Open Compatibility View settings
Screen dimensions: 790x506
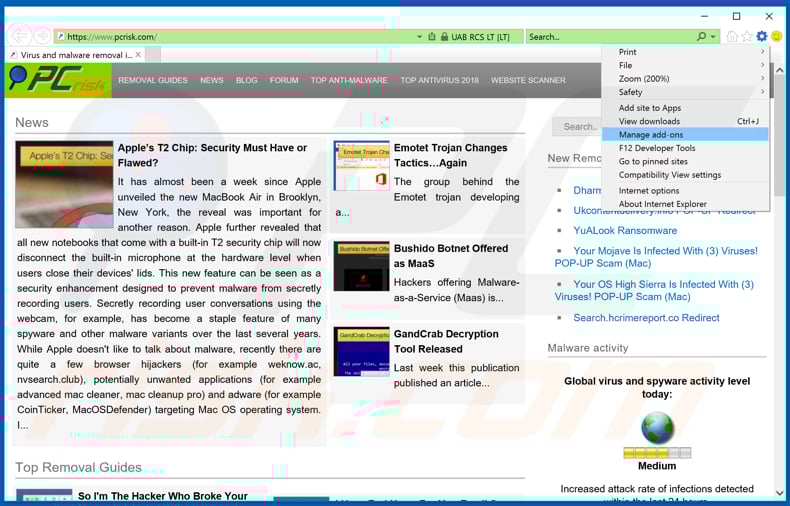tap(685, 175)
